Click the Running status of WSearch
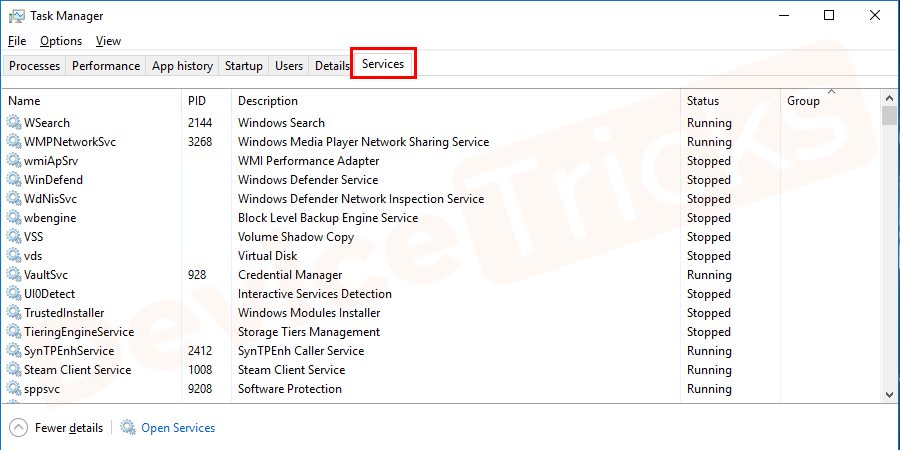Viewport: 900px width, 450px height. 709,123
